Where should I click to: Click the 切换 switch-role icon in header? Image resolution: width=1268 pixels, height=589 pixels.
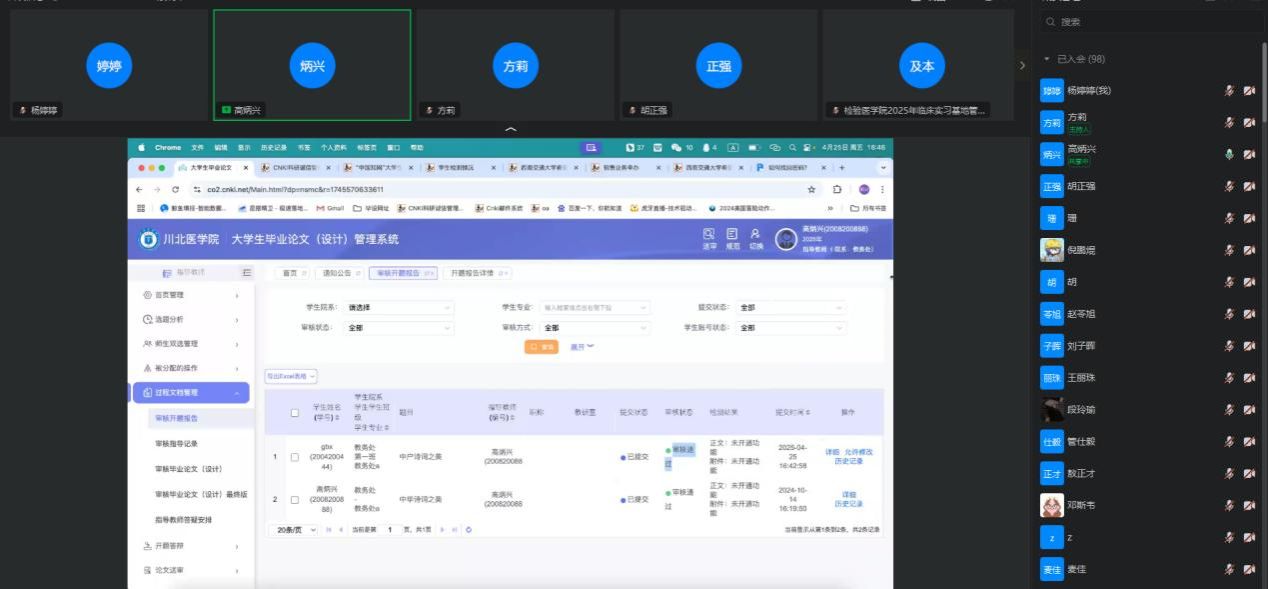pyautogui.click(x=755, y=238)
